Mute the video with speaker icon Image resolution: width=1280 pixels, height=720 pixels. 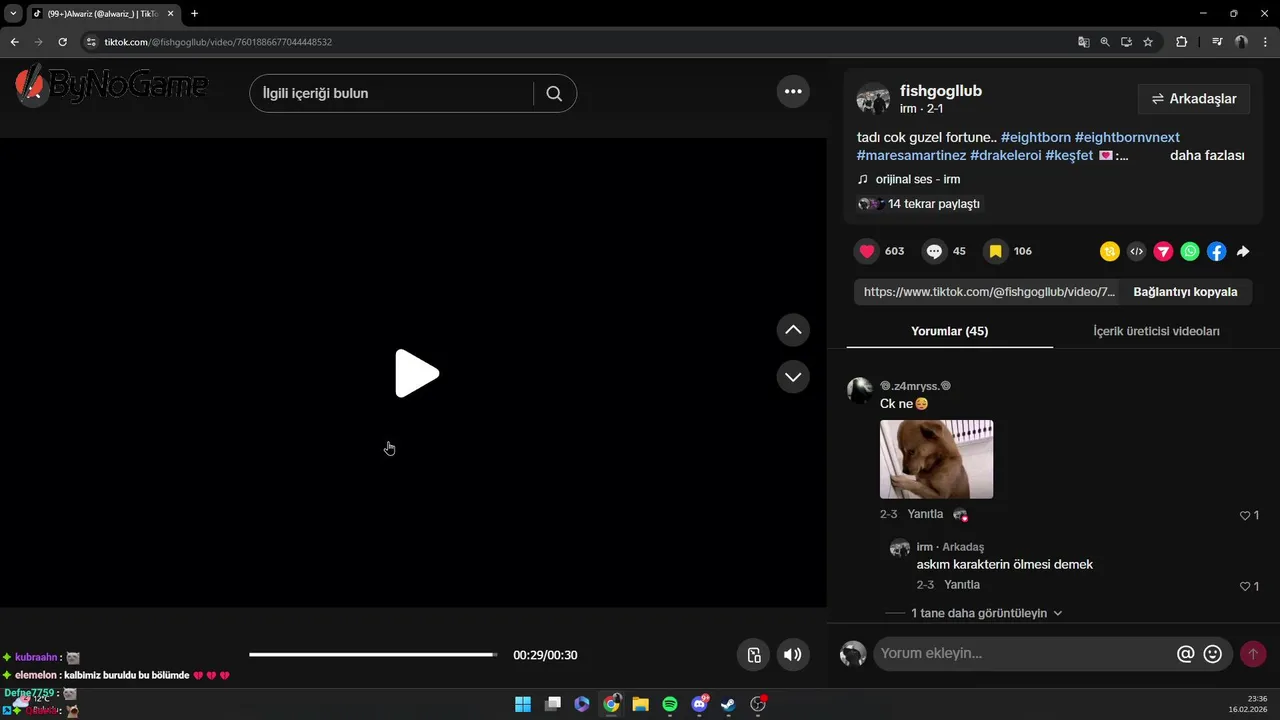pyautogui.click(x=792, y=655)
